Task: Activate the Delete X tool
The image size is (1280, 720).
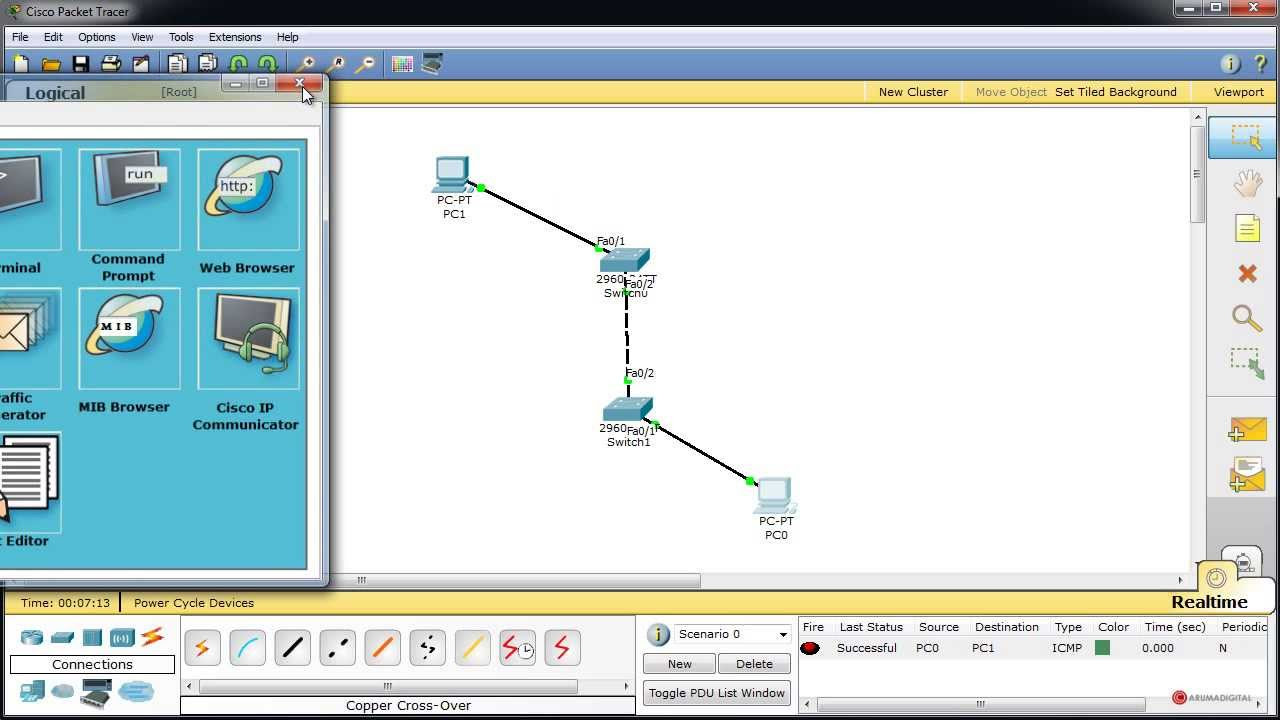Action: click(1247, 273)
